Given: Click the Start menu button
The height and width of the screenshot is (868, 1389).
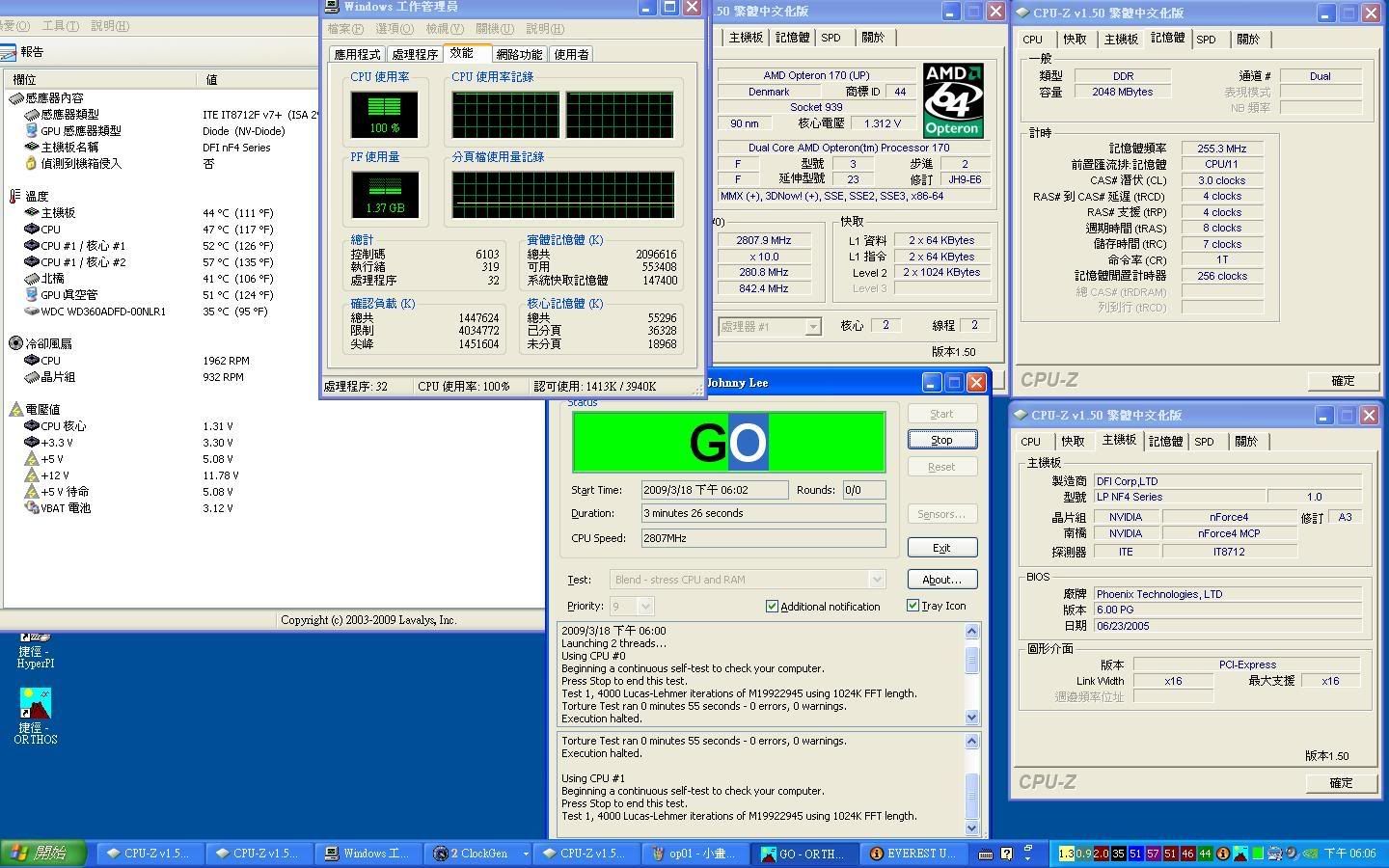Looking at the screenshot, I should 42,853.
